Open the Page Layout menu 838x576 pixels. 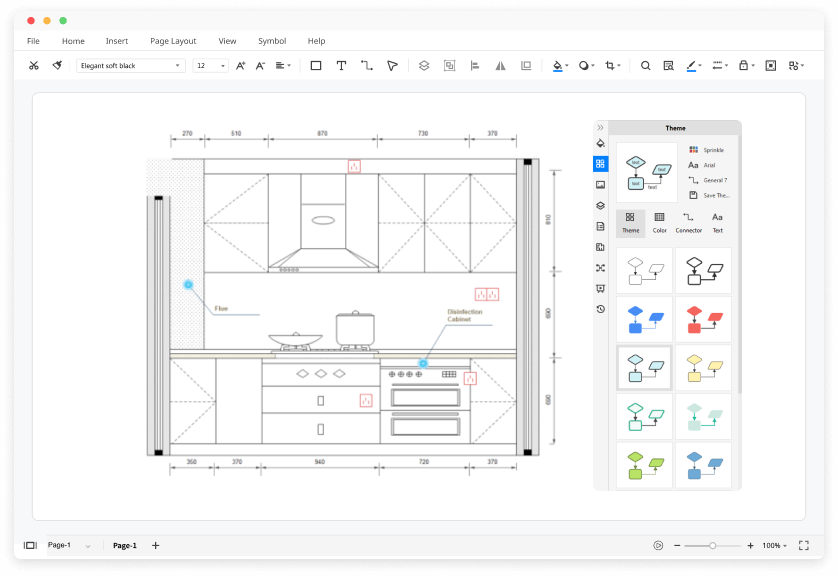173,41
